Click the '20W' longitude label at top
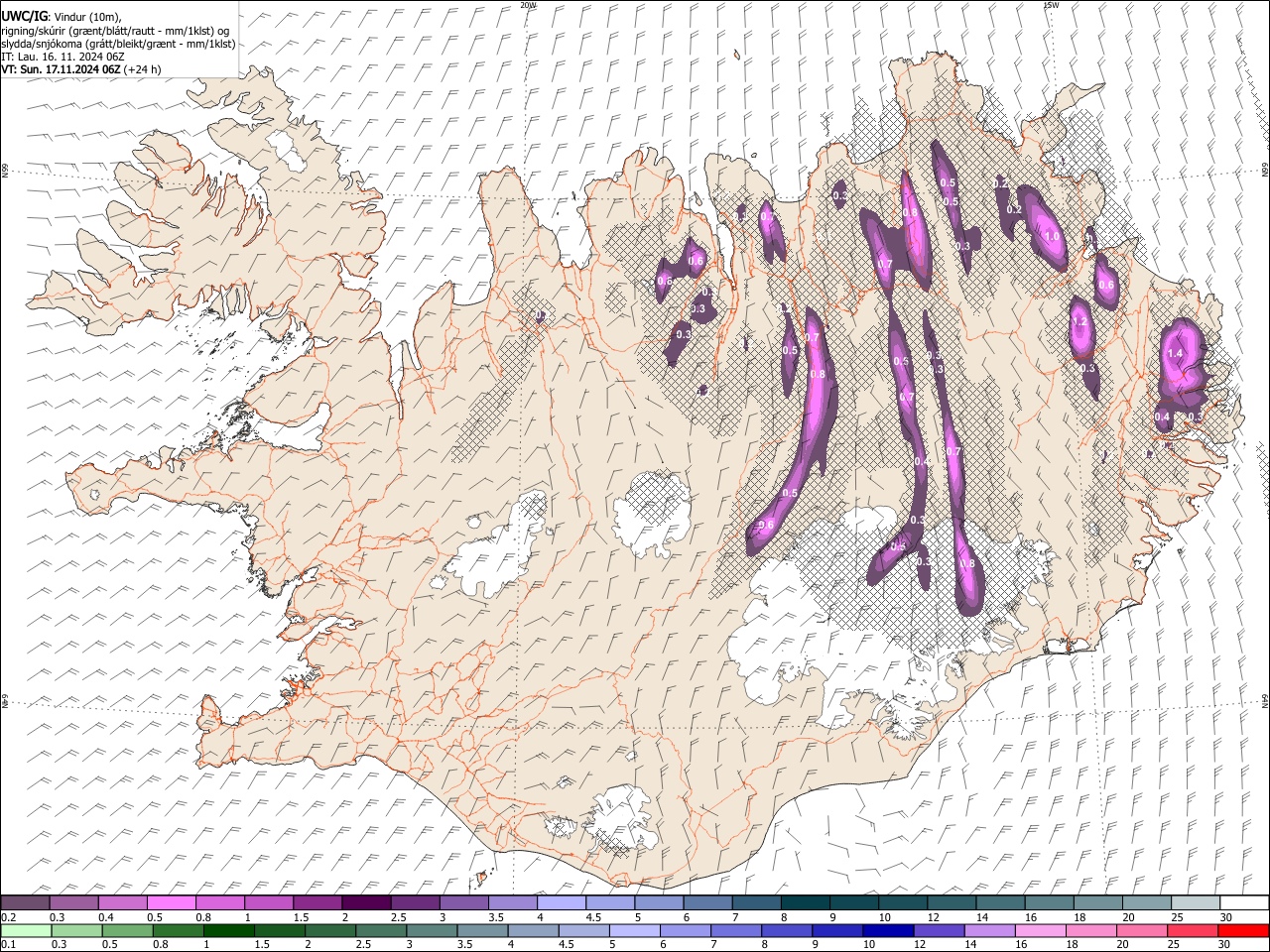The height and width of the screenshot is (952, 1270). coord(528,5)
